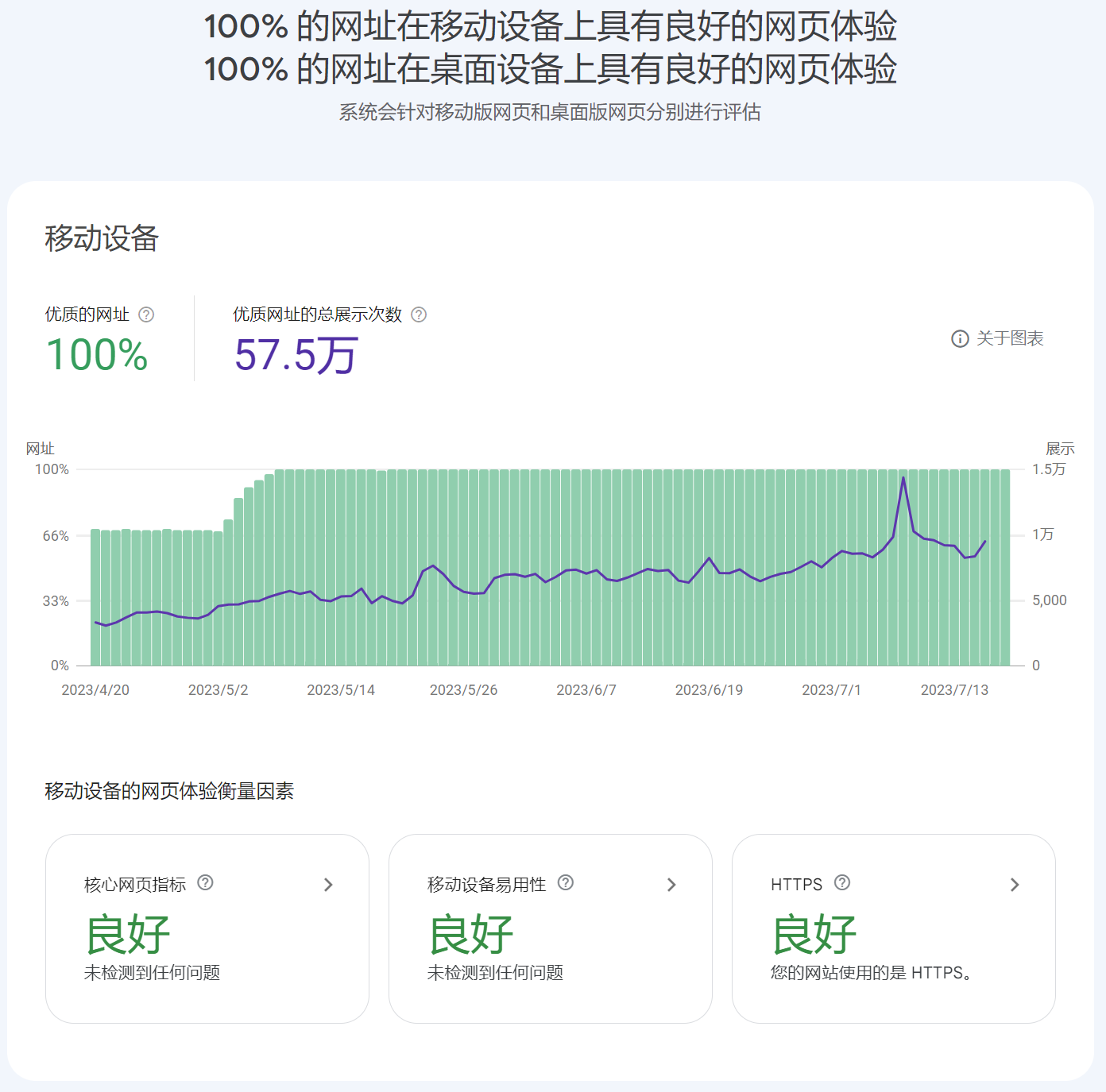The height and width of the screenshot is (1092, 1106).
Task: Select the 100% 优质的网址 value
Action: 97,356
